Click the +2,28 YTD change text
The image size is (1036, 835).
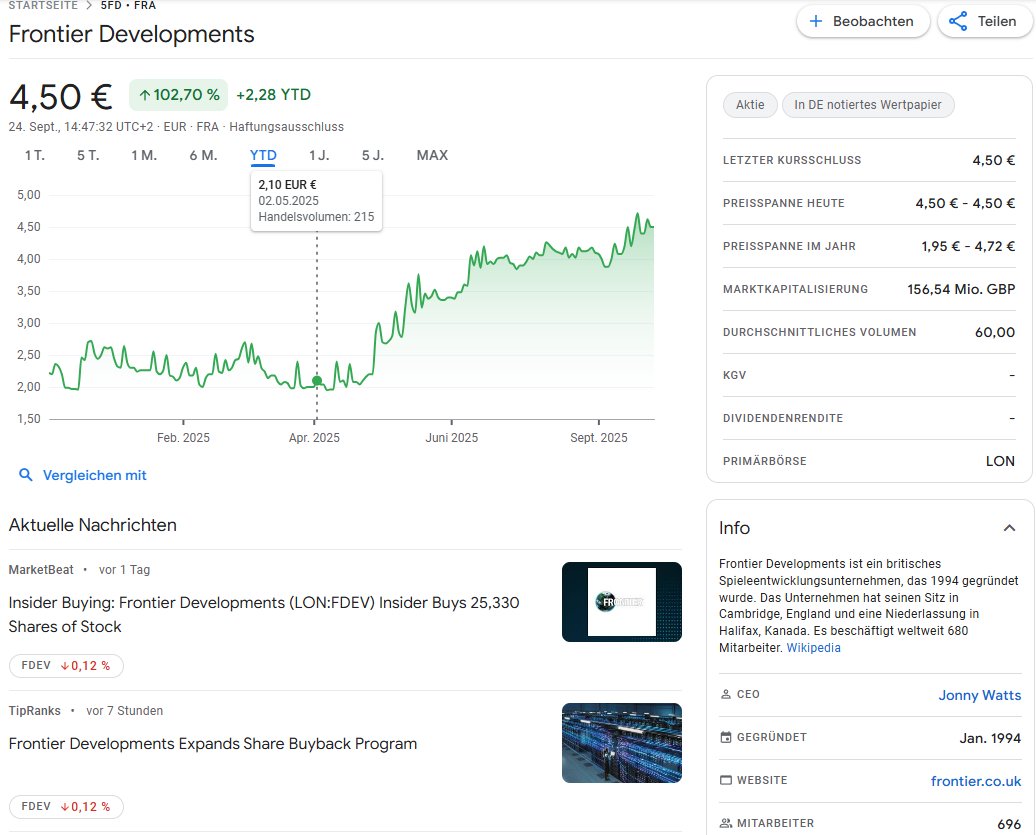(x=274, y=95)
